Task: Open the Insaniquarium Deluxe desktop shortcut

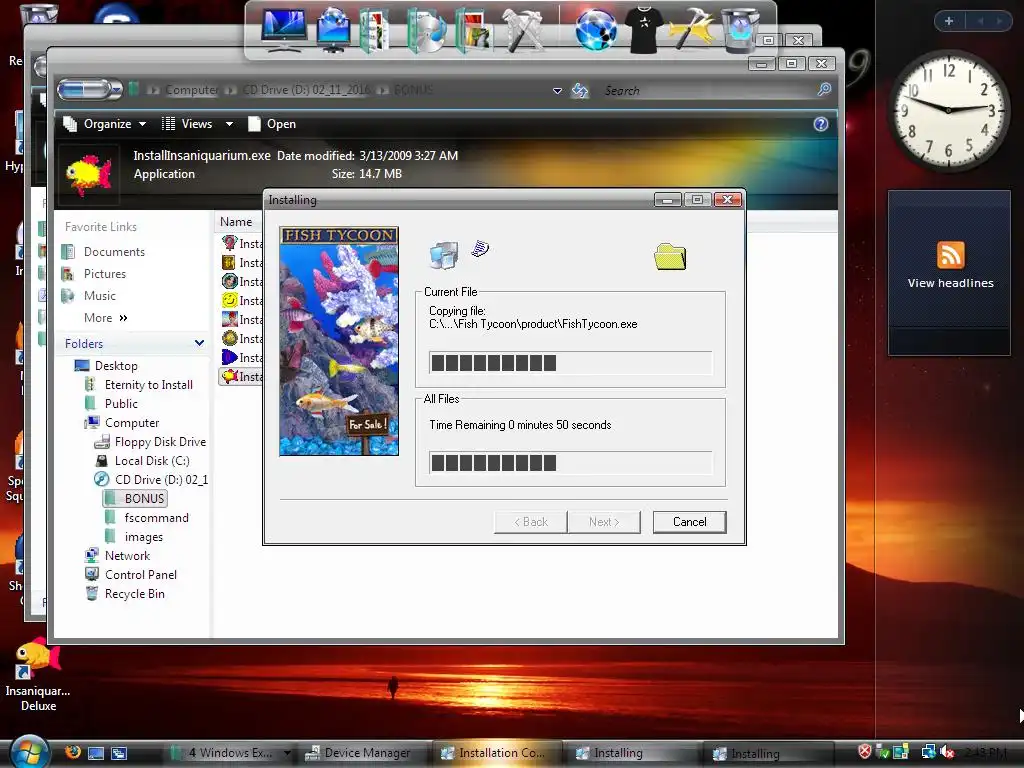Action: [38, 676]
